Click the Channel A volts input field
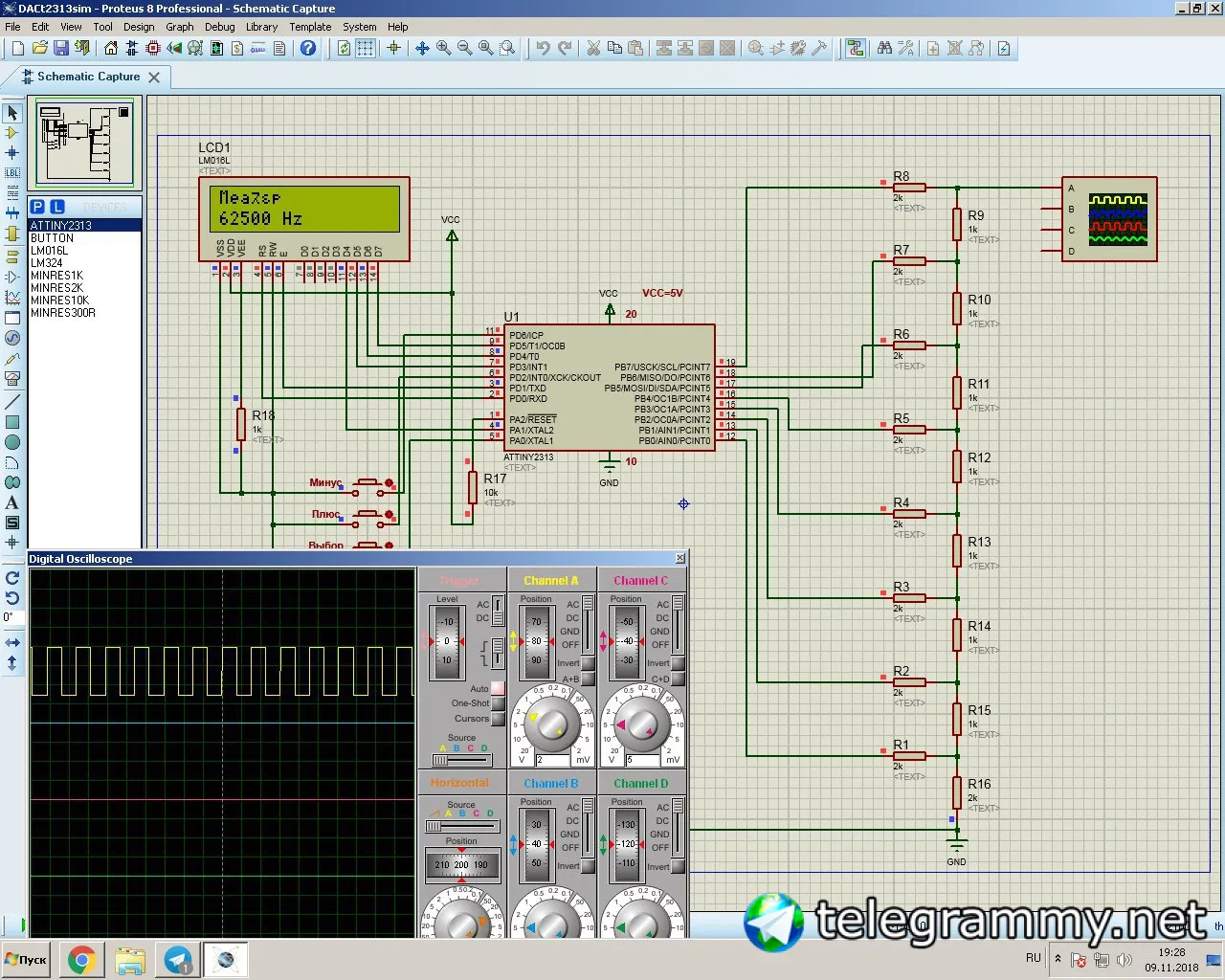Image resolution: width=1225 pixels, height=980 pixels. [x=552, y=760]
